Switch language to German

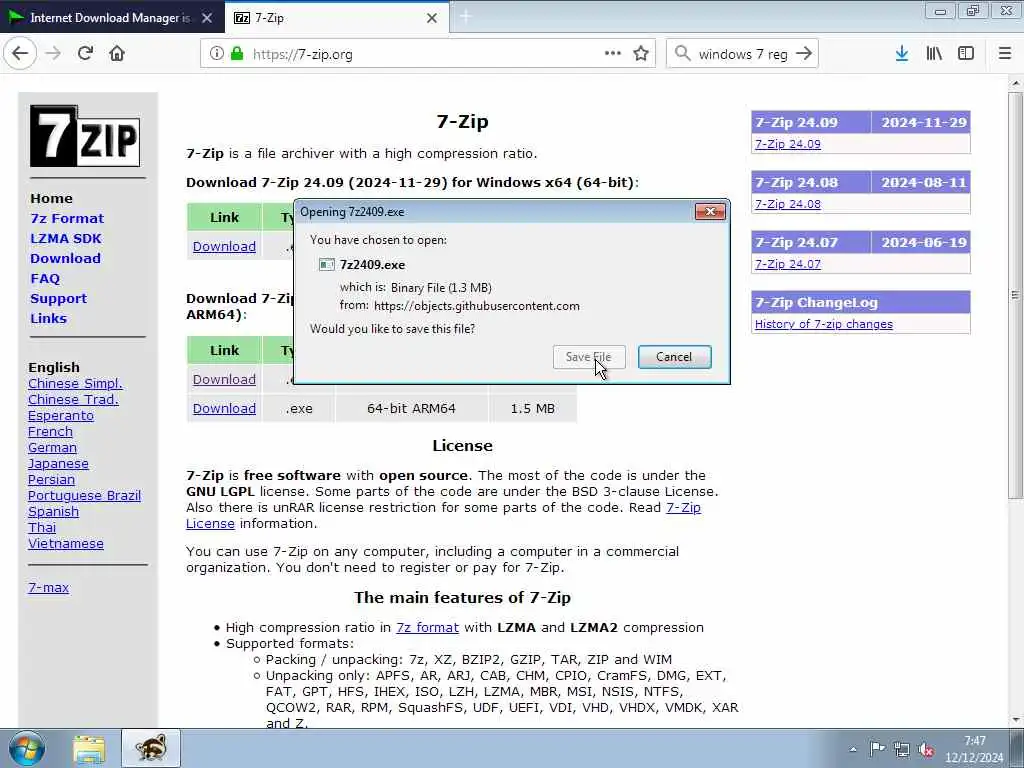(52, 447)
